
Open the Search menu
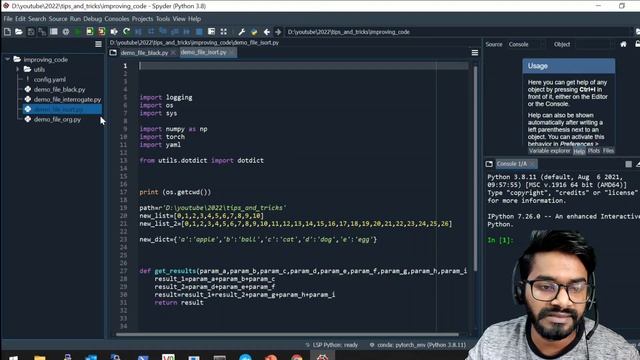pyautogui.click(x=37, y=19)
